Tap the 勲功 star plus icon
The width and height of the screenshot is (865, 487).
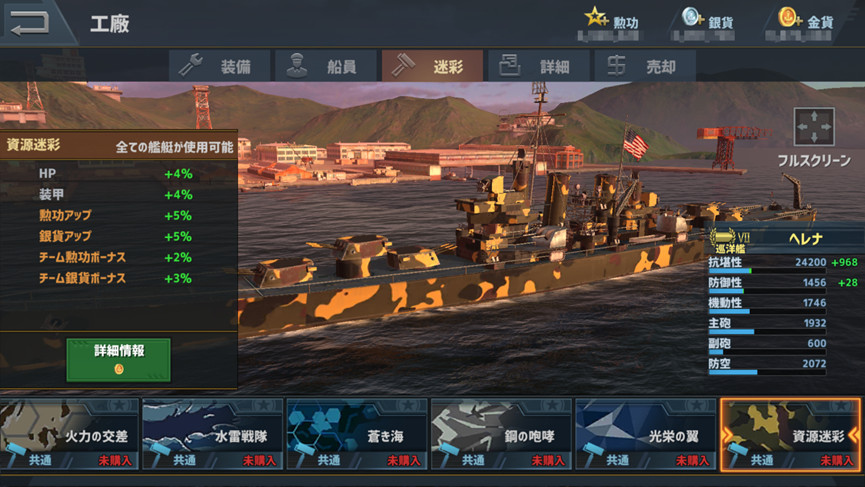click(x=597, y=17)
